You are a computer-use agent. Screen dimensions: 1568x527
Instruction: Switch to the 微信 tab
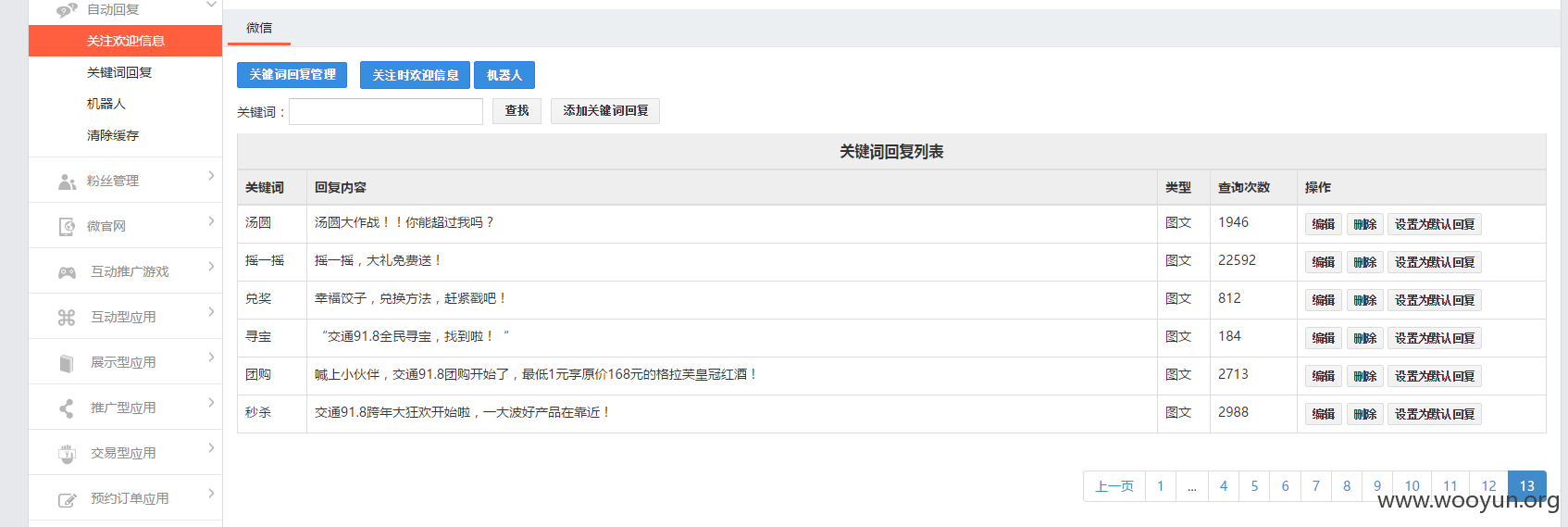(259, 28)
